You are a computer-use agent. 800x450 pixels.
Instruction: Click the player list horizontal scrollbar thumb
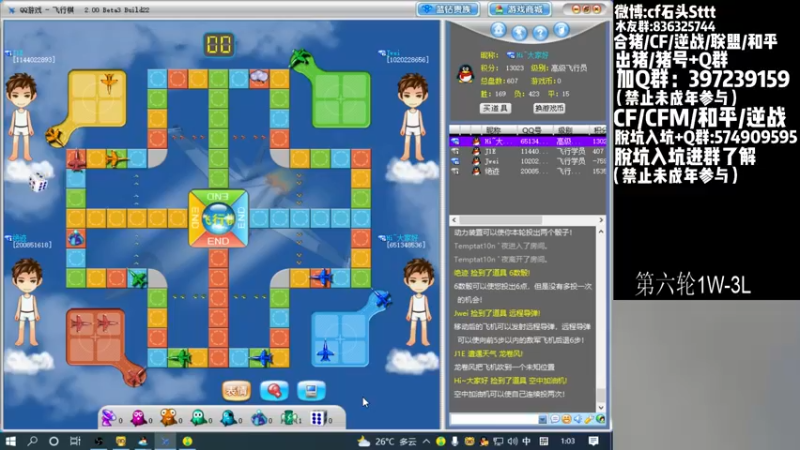pyautogui.click(x=501, y=220)
